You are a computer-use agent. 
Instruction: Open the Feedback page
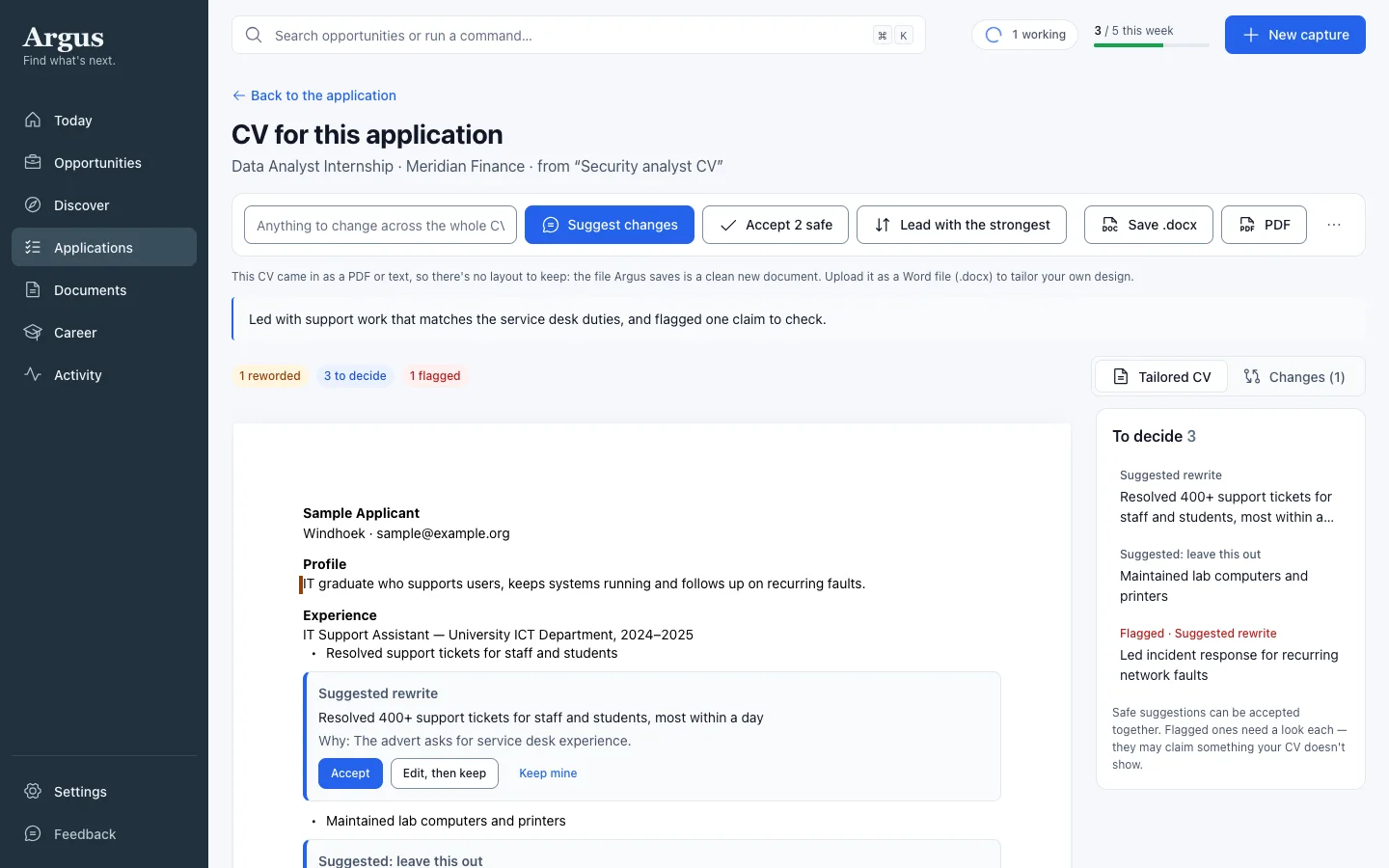[x=104, y=834]
